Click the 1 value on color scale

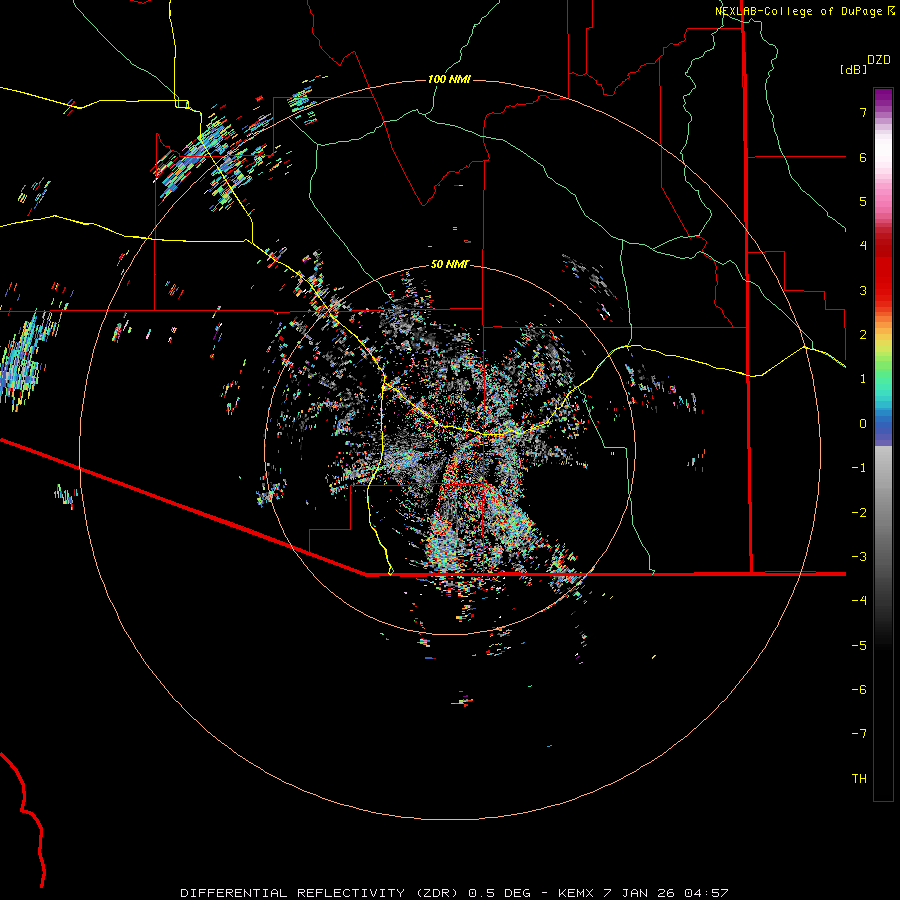tap(863, 379)
